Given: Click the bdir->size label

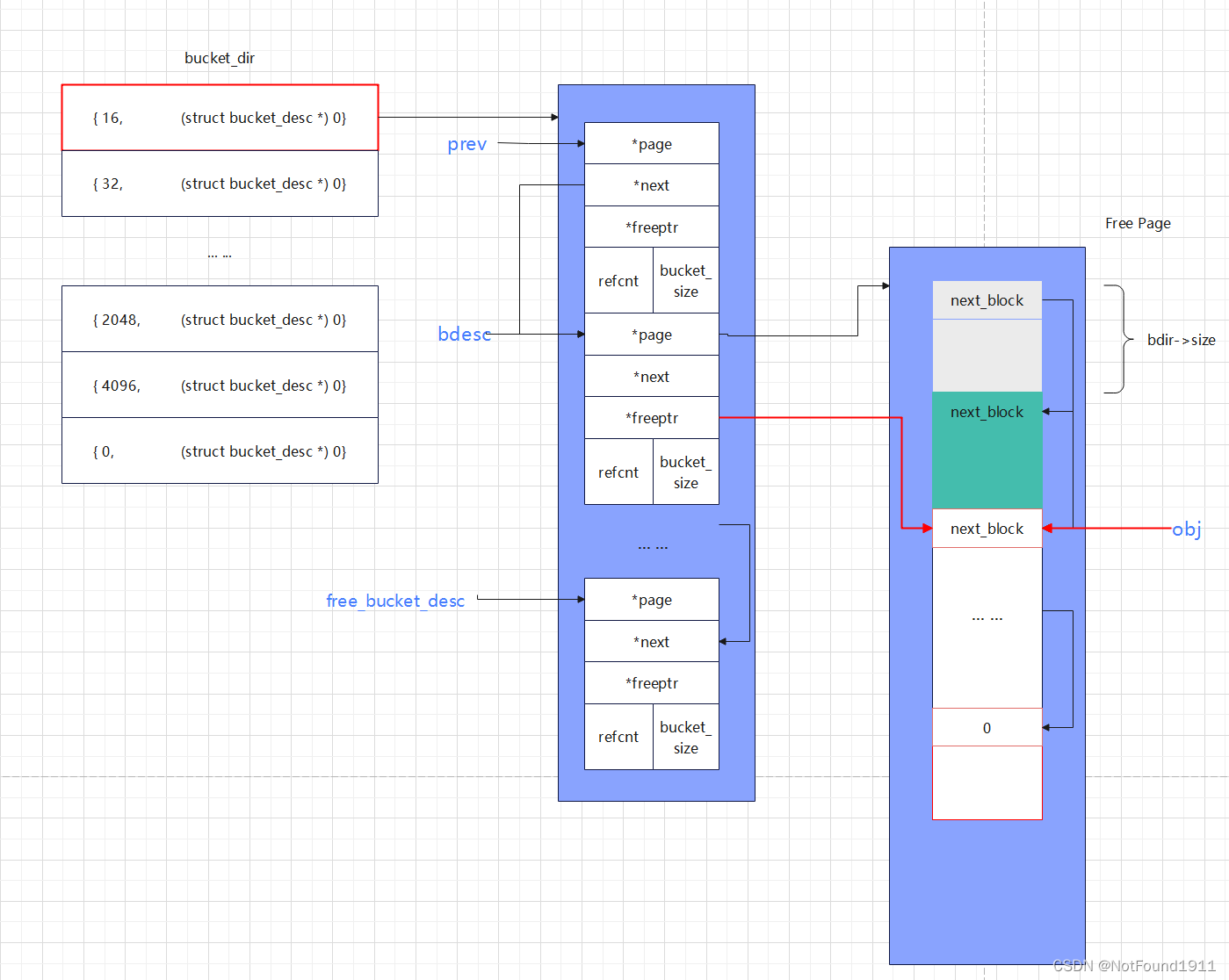Looking at the screenshot, I should click(x=1181, y=340).
